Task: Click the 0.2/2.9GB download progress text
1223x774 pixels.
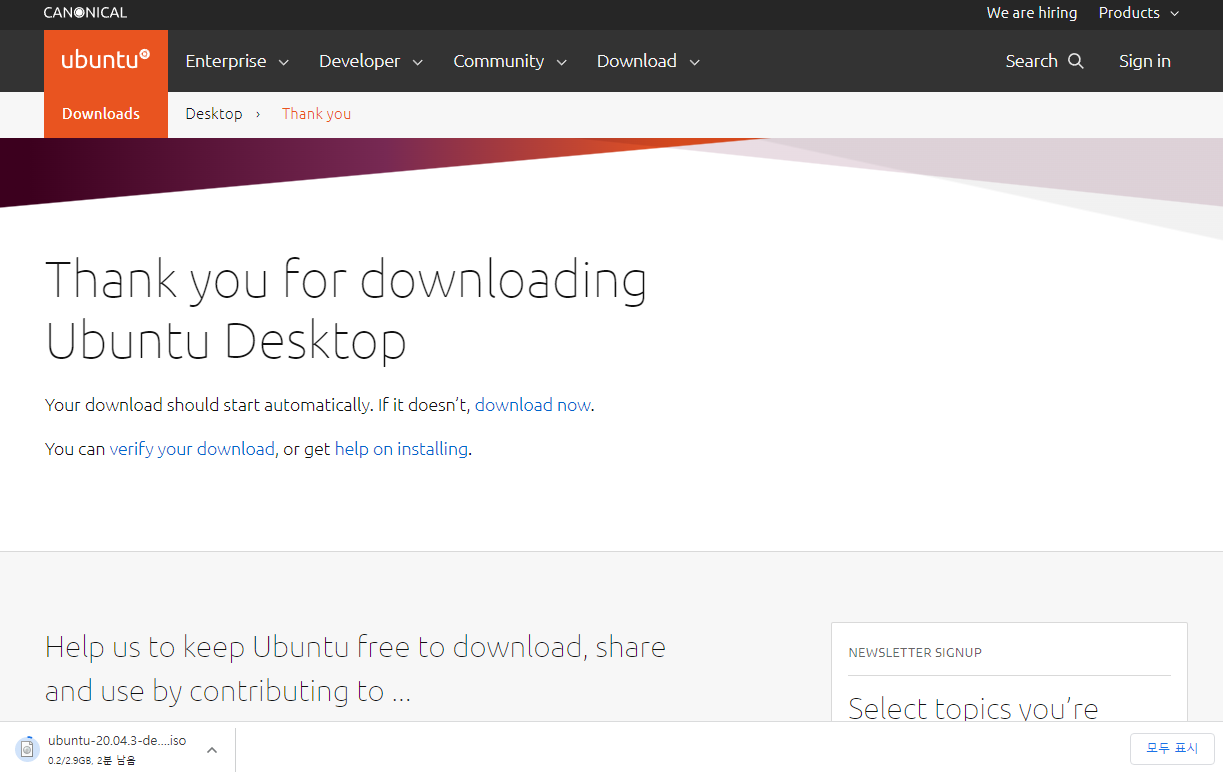Action: (x=91, y=761)
